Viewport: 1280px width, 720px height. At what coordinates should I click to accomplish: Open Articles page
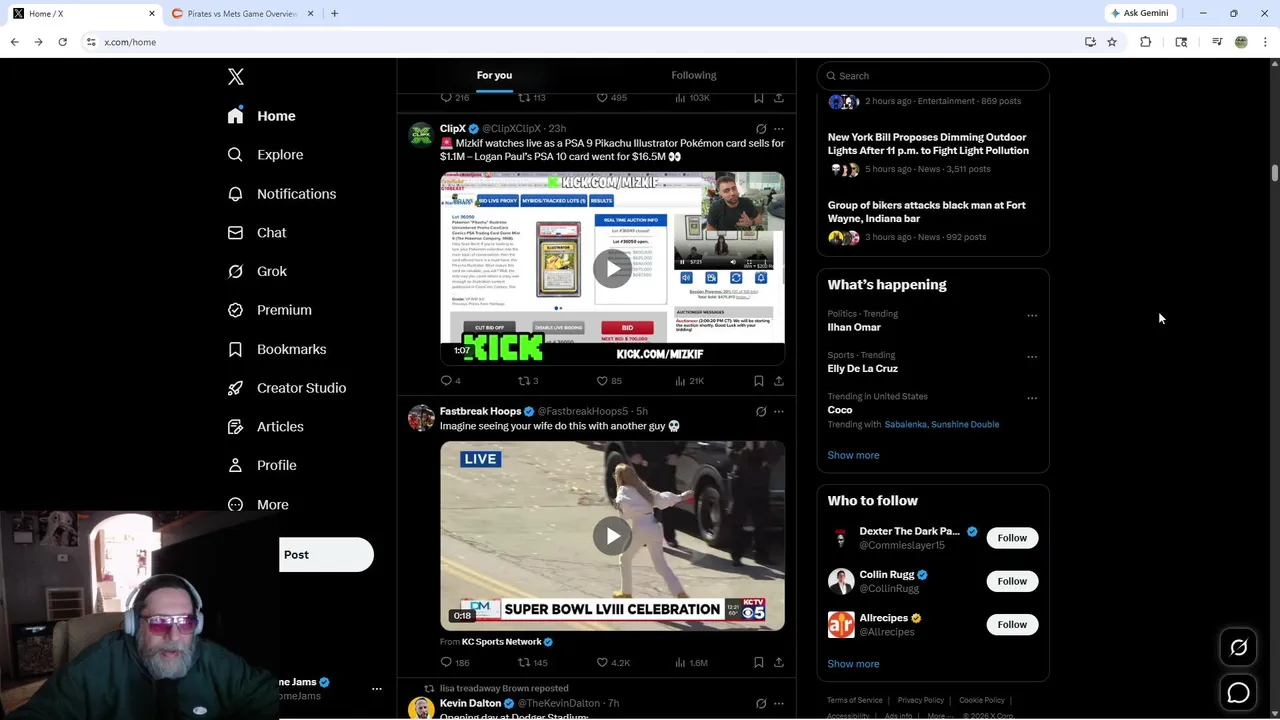[x=265, y=427]
